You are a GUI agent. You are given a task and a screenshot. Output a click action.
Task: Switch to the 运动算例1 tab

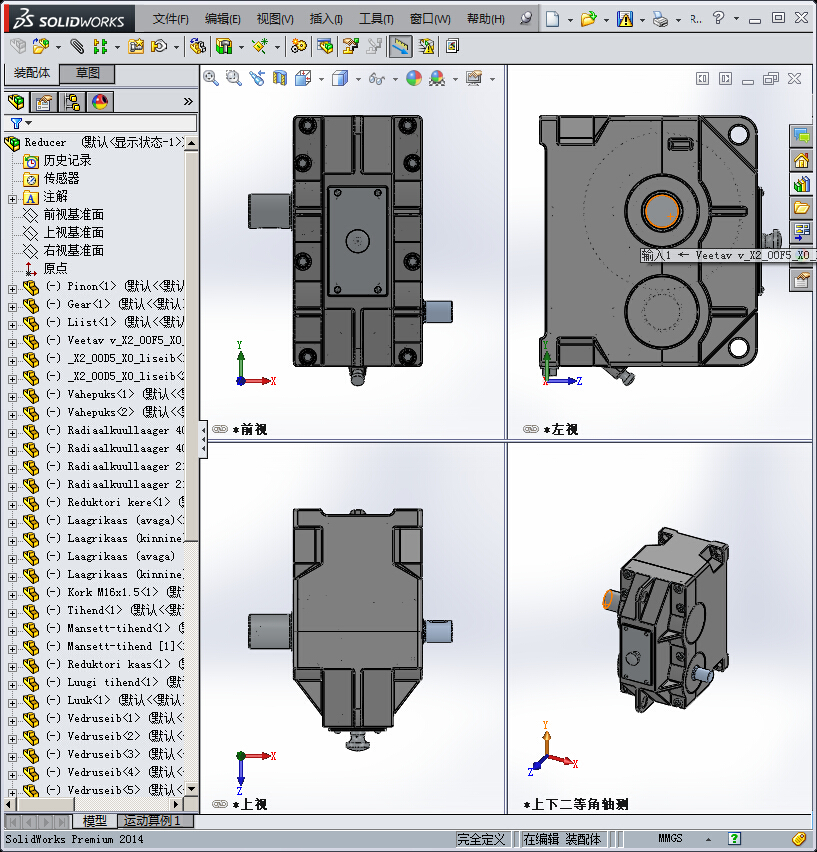pyautogui.click(x=152, y=821)
